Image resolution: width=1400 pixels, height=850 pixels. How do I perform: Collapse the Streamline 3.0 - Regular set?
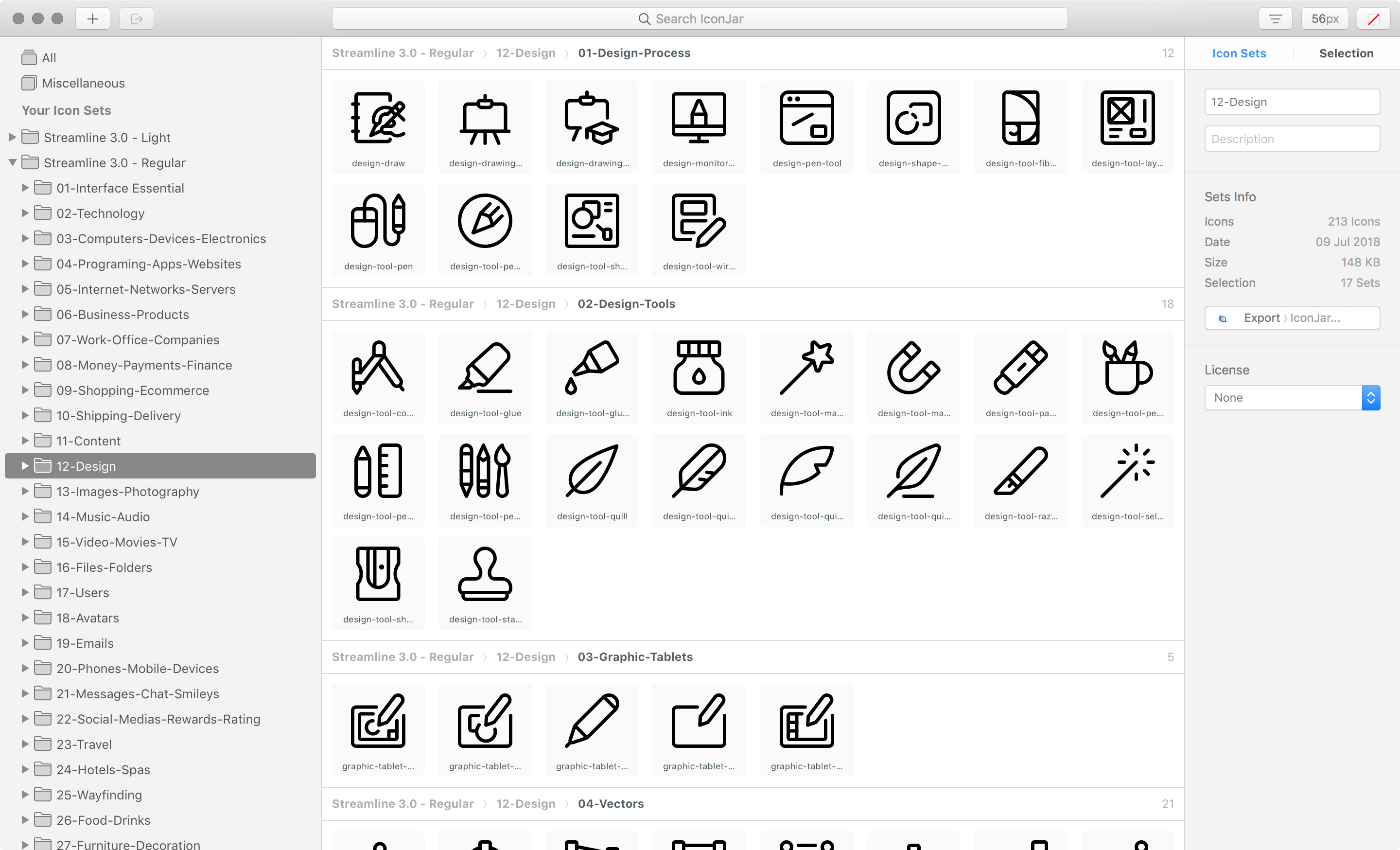tap(12, 162)
